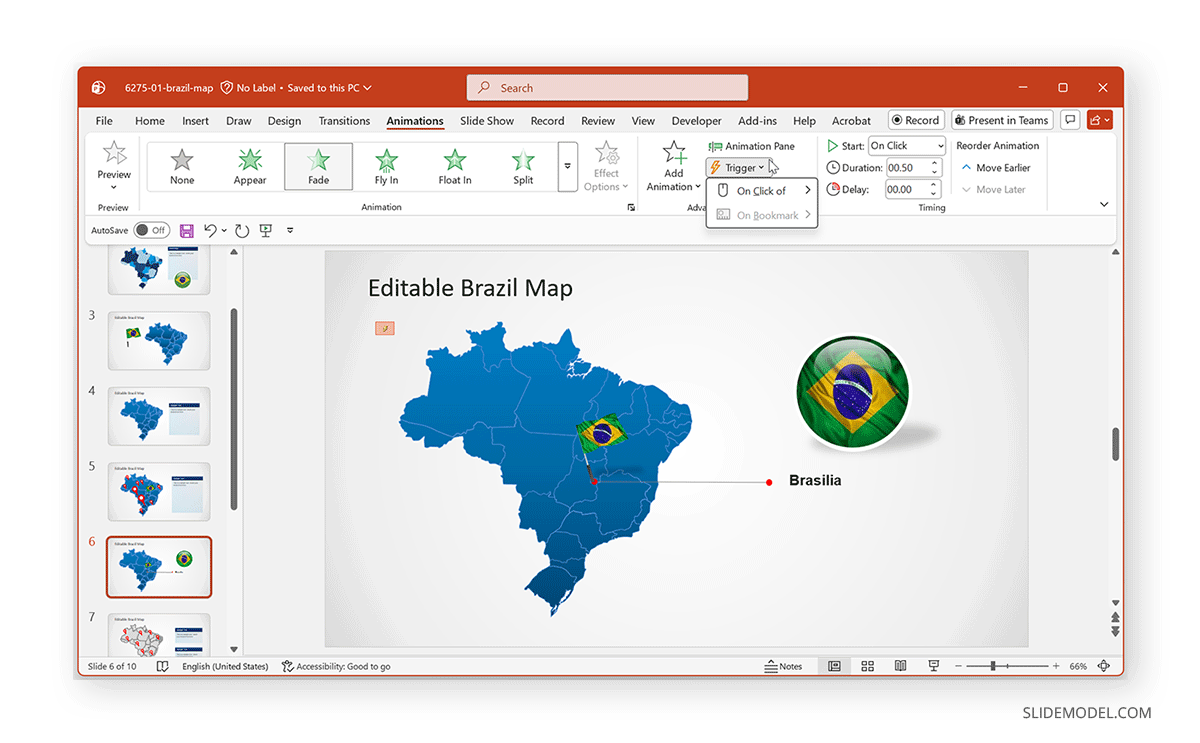The width and height of the screenshot is (1200, 743).
Task: Select the Fade animation effect
Action: 318,166
